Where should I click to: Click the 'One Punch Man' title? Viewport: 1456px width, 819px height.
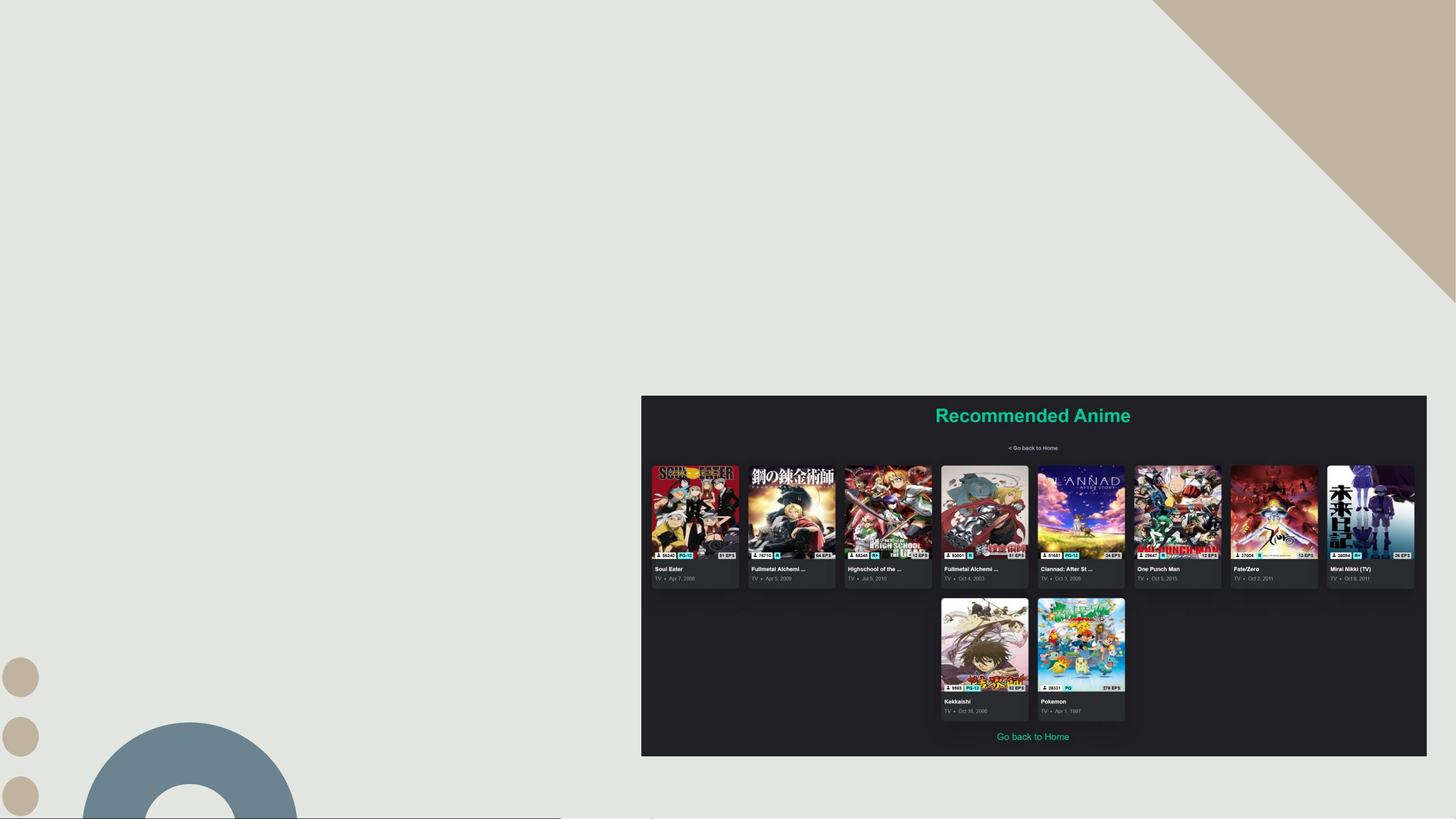[1158, 569]
